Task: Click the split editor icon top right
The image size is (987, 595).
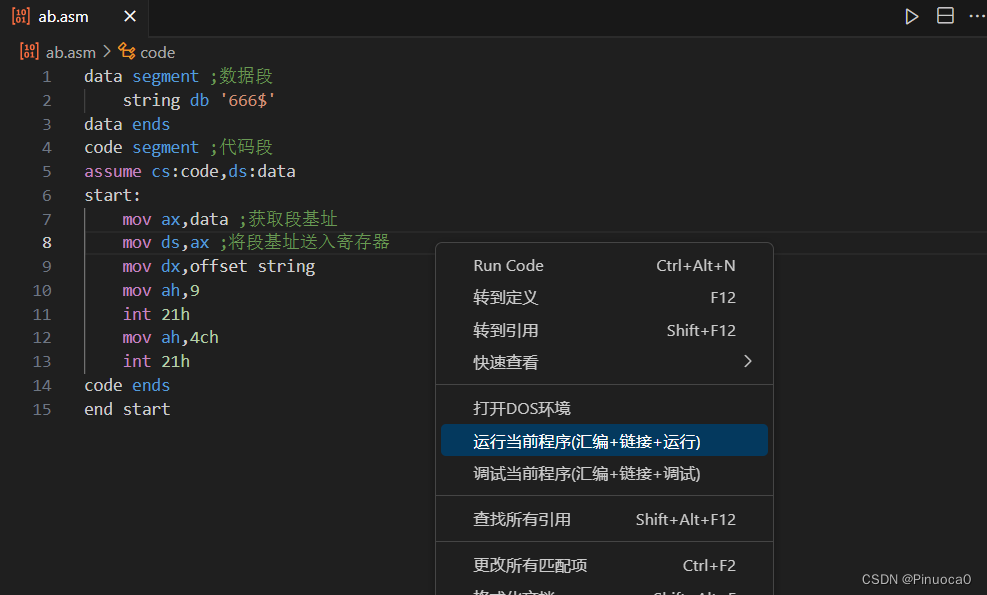Action: pyautogui.click(x=945, y=16)
